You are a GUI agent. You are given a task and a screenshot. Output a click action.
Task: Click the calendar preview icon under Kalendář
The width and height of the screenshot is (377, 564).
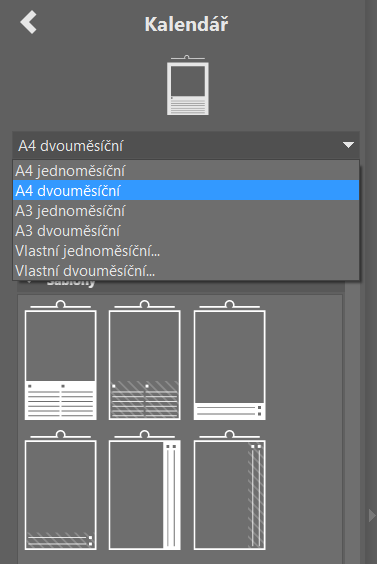187,85
